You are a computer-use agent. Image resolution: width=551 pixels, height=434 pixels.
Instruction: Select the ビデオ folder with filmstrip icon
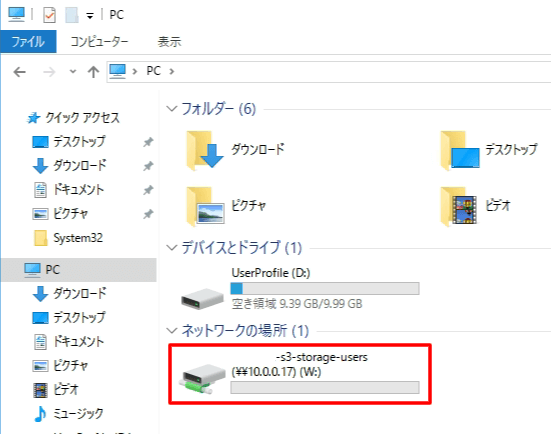(476, 206)
